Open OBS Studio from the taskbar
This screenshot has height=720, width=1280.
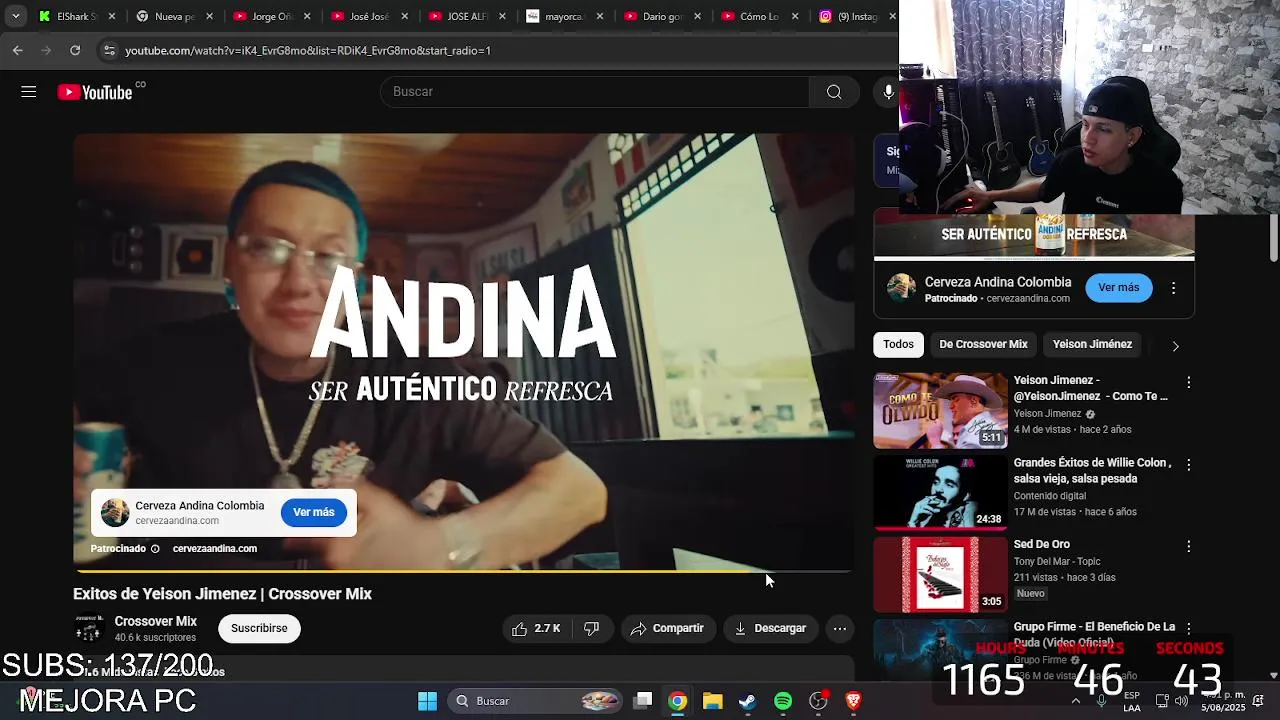tap(819, 701)
